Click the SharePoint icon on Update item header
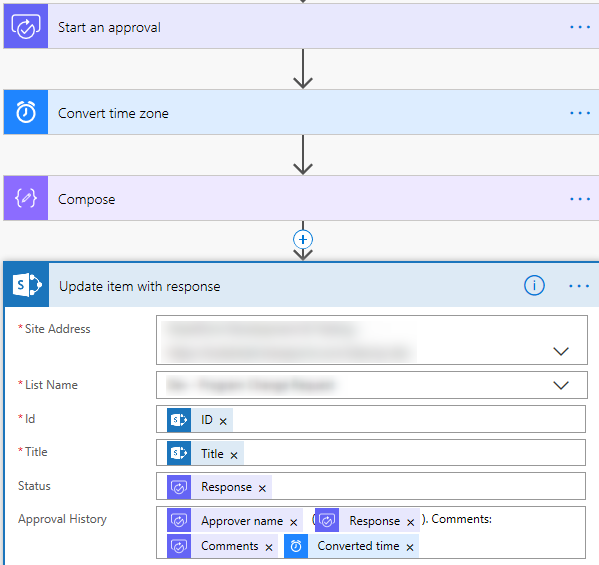 (x=27, y=285)
